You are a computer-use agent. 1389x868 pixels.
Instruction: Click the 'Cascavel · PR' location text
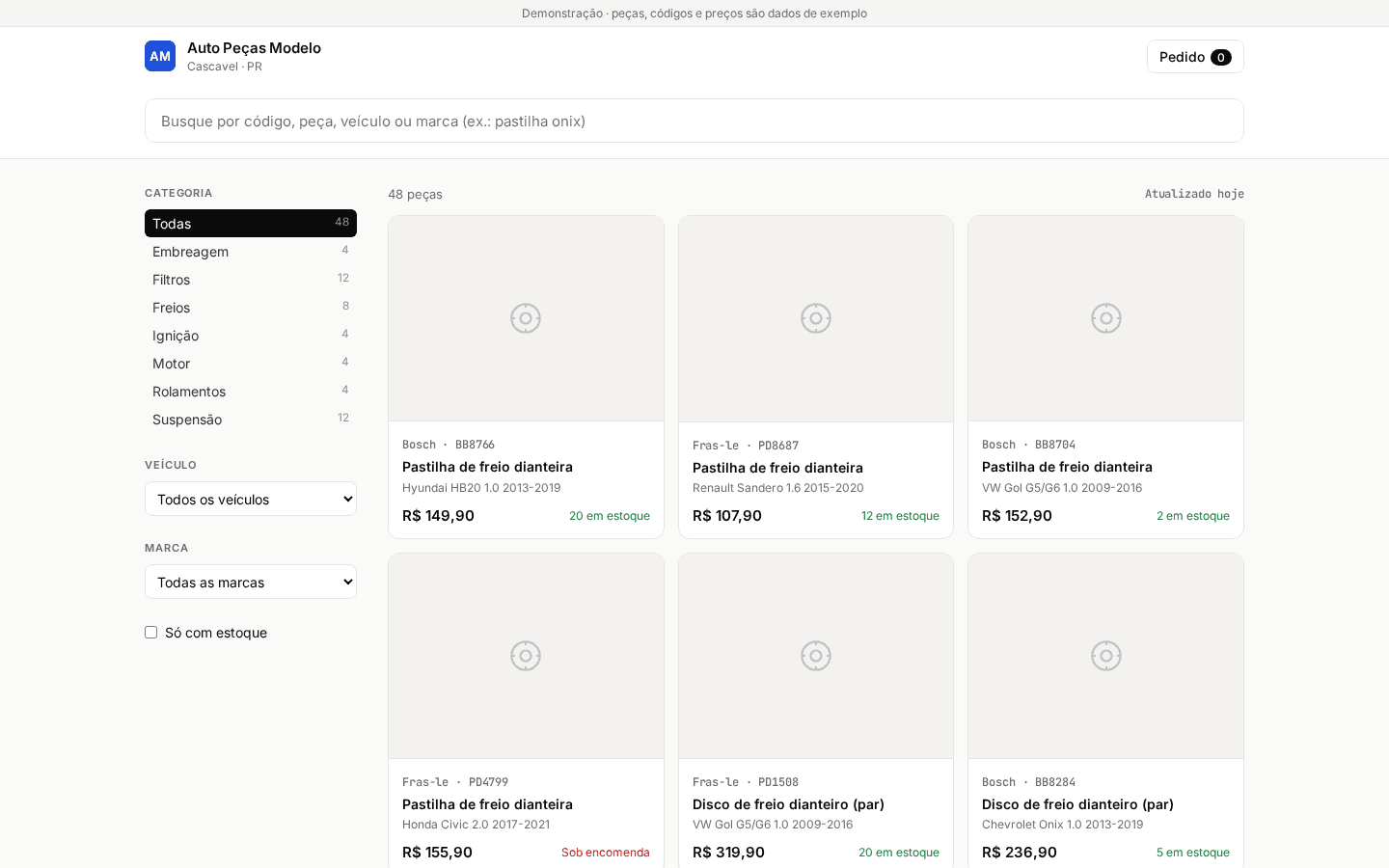point(225,67)
